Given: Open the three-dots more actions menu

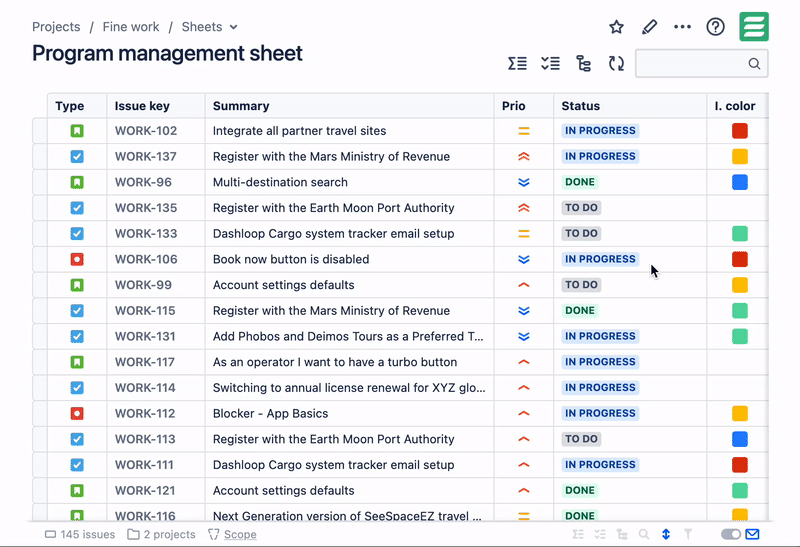Looking at the screenshot, I should (682, 27).
